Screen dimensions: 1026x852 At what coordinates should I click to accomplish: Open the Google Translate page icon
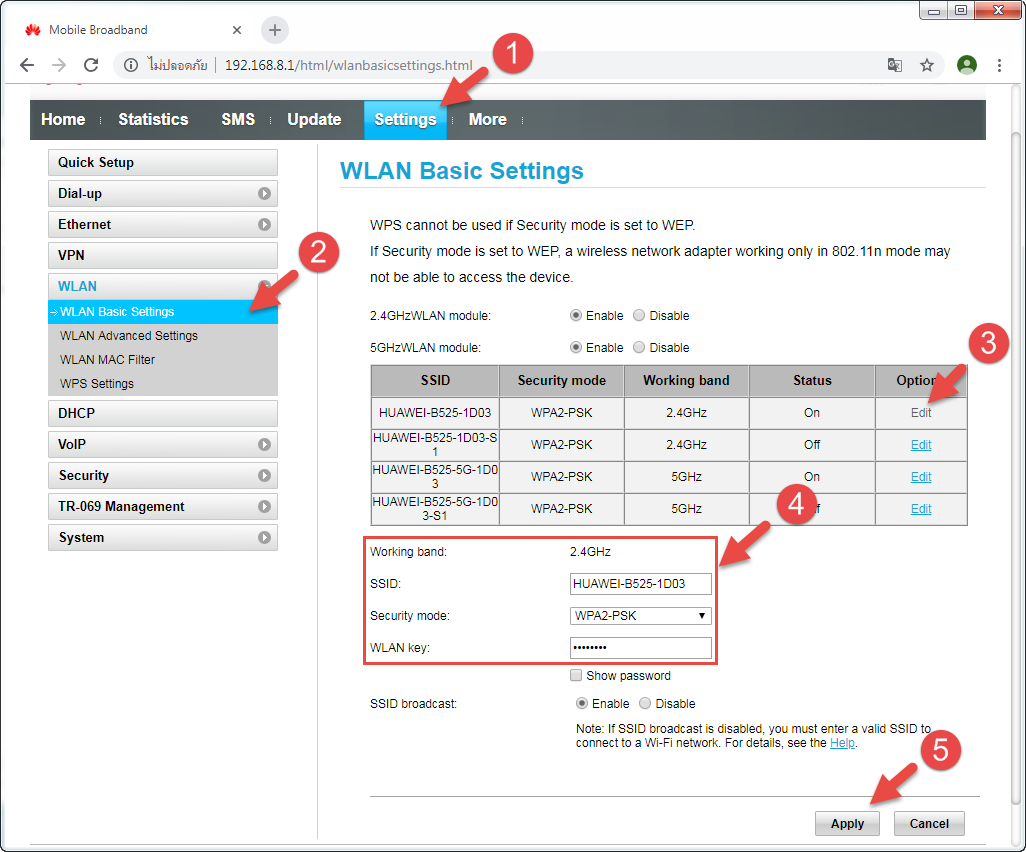click(894, 65)
